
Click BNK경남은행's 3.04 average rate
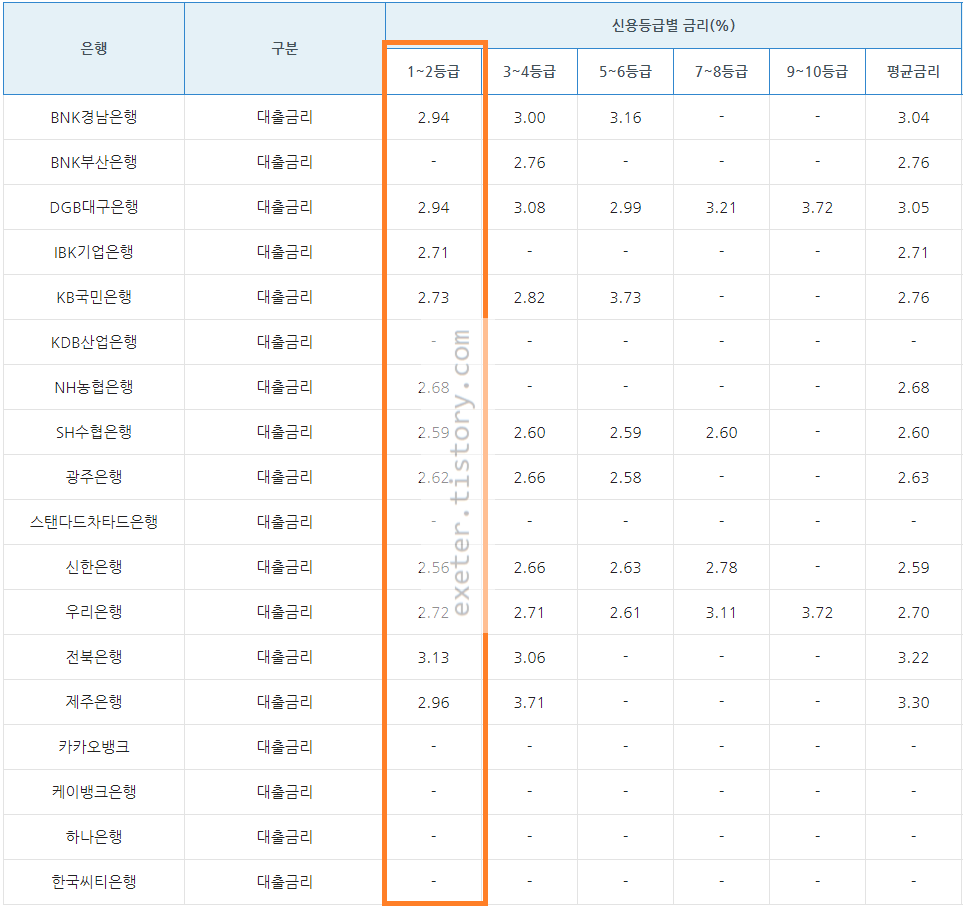click(x=913, y=117)
